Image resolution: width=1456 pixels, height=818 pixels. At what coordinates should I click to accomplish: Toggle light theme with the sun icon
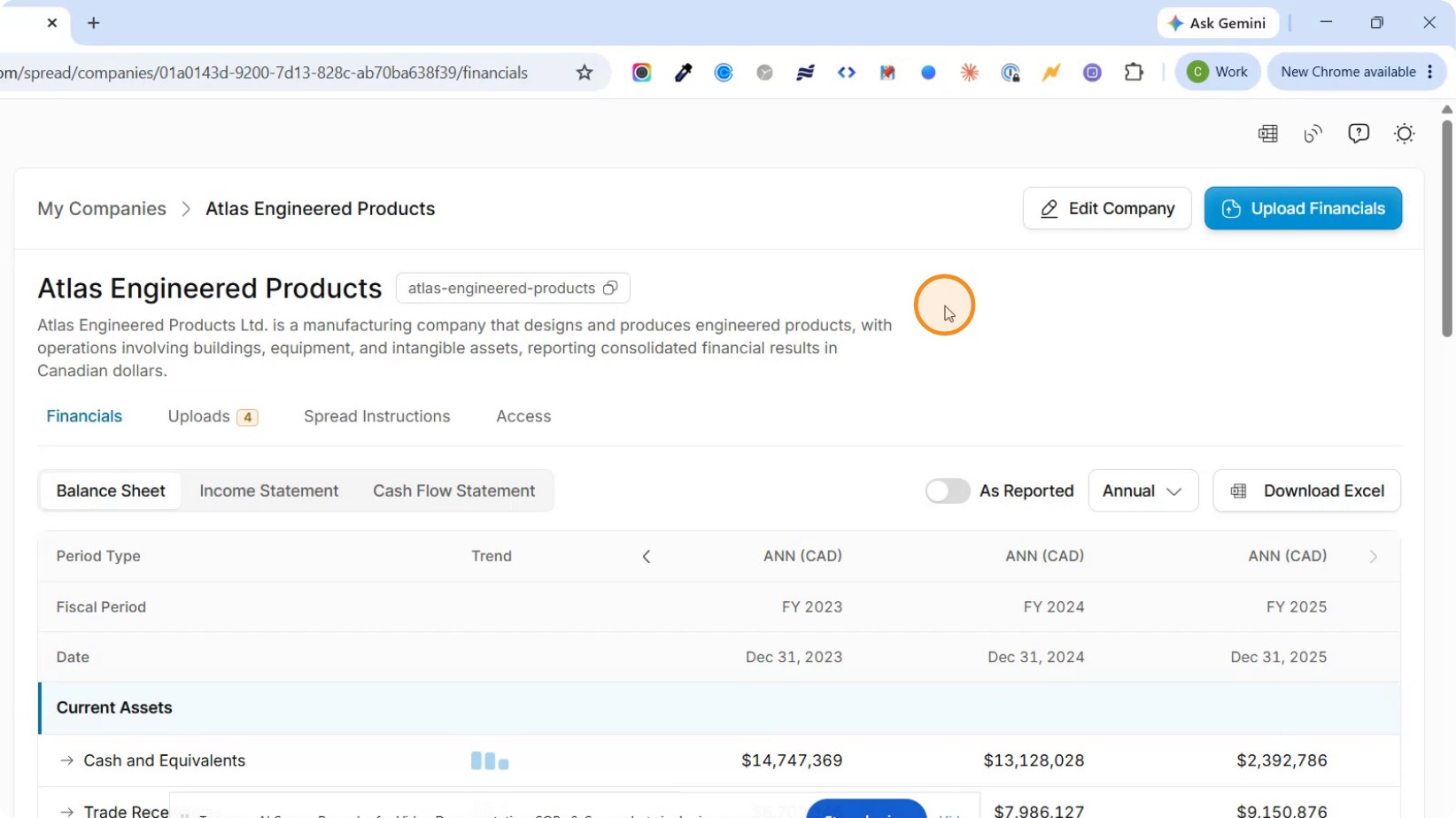[1405, 134]
